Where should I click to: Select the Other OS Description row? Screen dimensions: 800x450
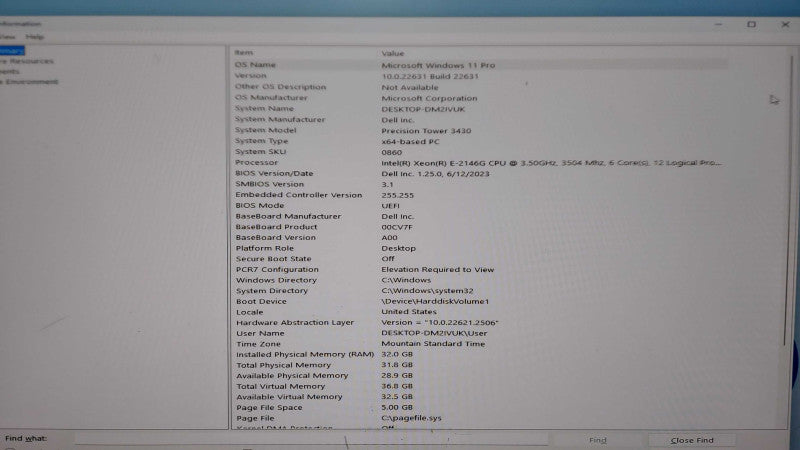click(x=480, y=87)
